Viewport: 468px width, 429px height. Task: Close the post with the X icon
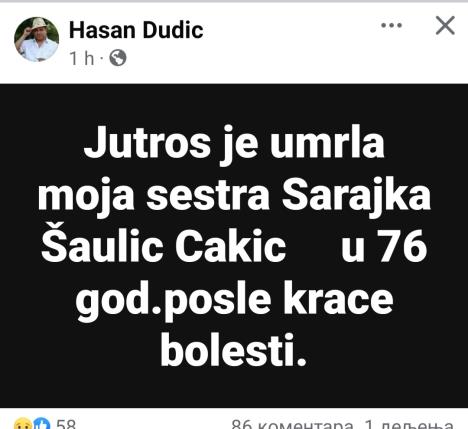point(445,25)
